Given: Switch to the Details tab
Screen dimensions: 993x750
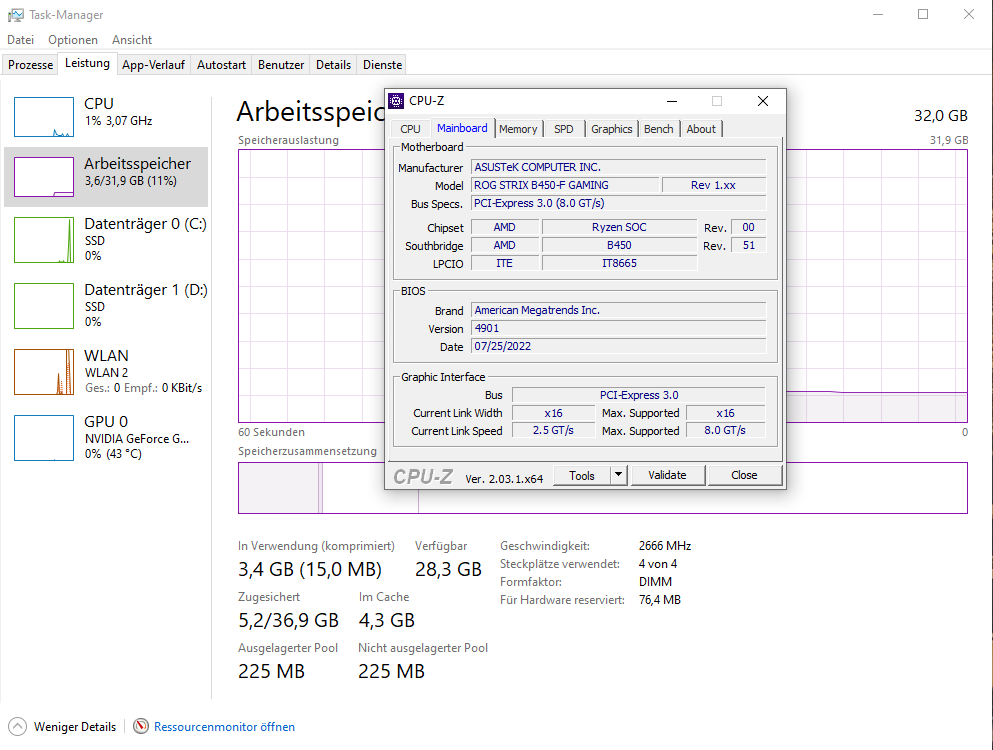Looking at the screenshot, I should coord(333,65).
